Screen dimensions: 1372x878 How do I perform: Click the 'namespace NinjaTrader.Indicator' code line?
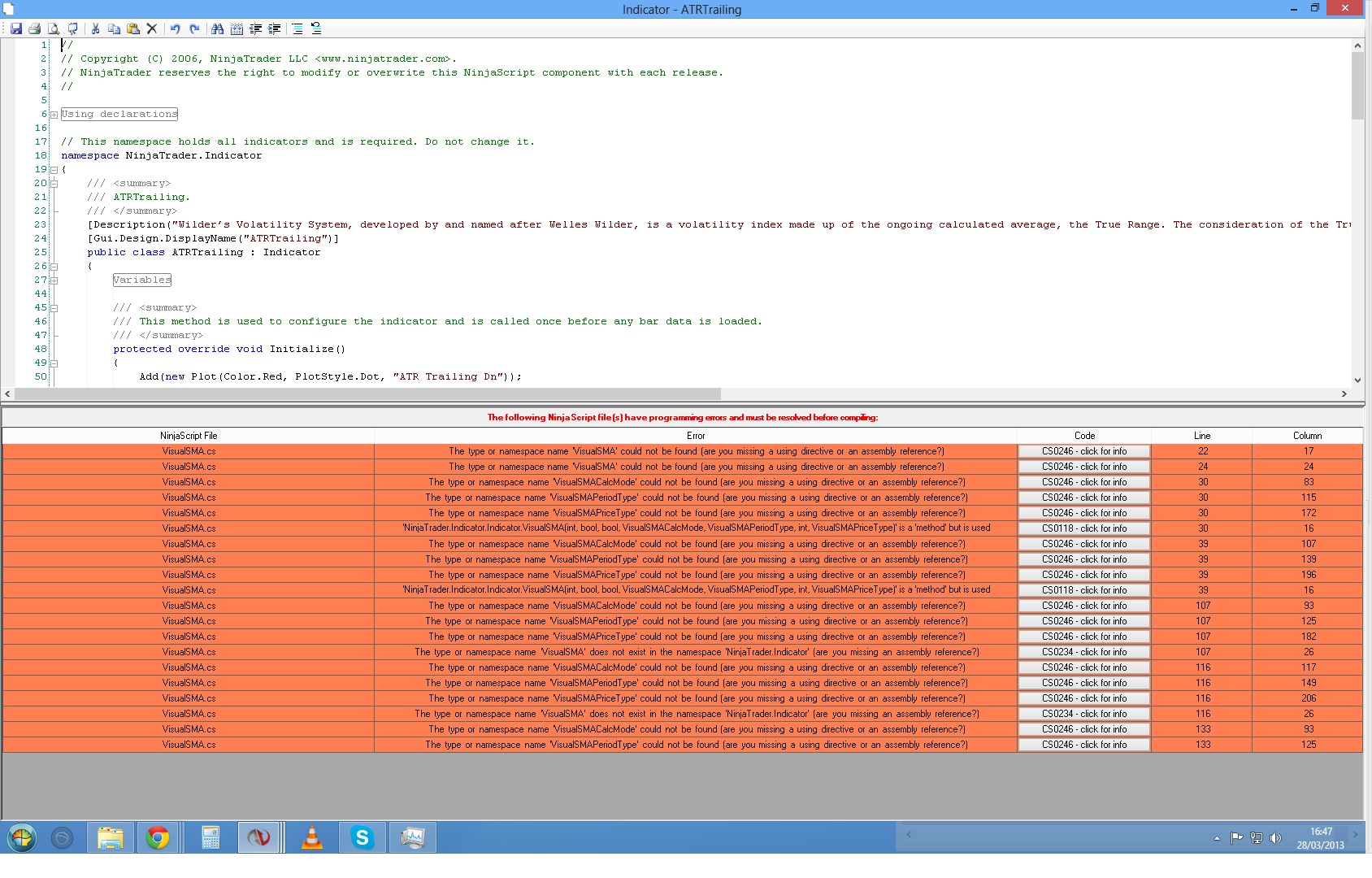[162, 156]
